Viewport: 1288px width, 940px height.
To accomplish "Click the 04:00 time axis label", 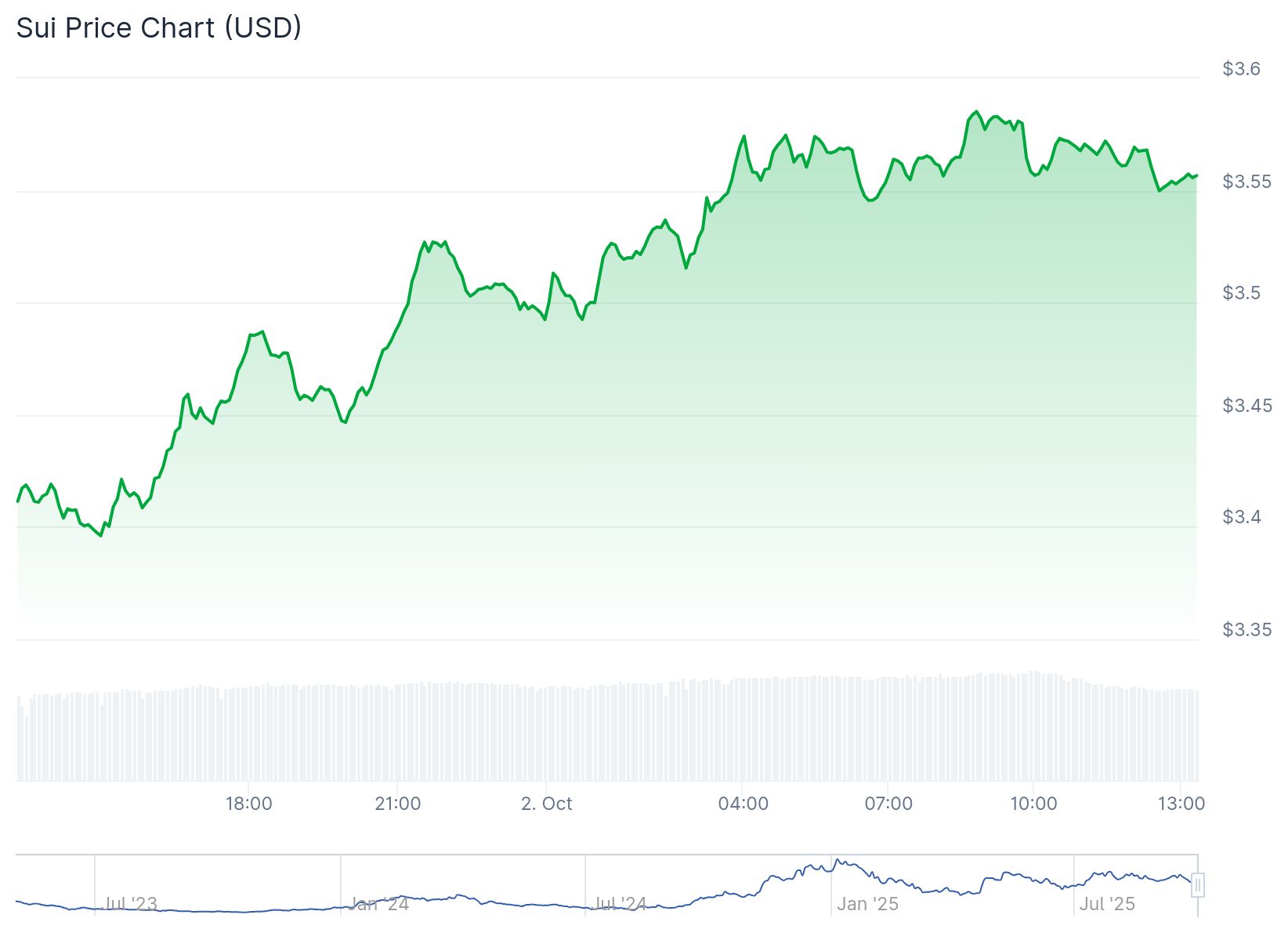I will [743, 804].
